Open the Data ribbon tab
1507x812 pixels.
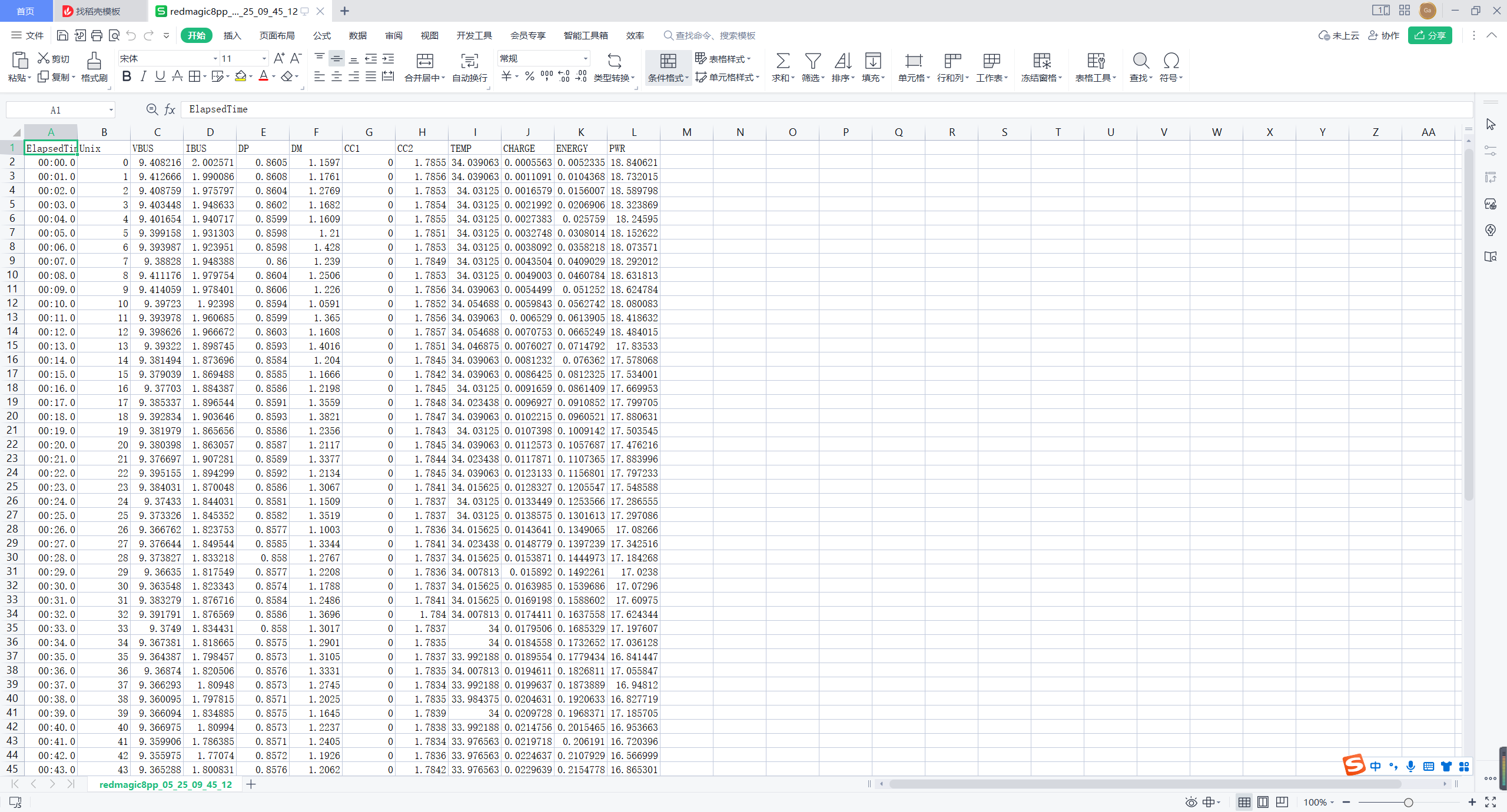coord(357,36)
